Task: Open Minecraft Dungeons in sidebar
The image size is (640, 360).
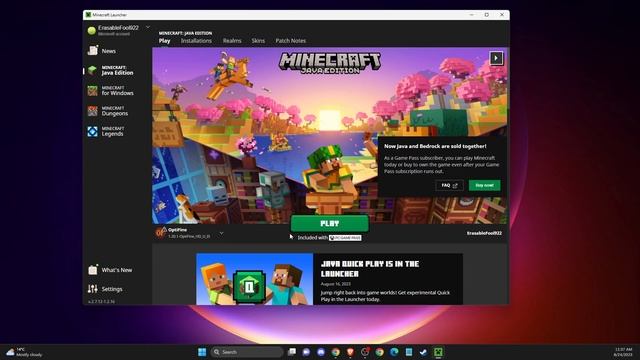Action: coord(108,111)
